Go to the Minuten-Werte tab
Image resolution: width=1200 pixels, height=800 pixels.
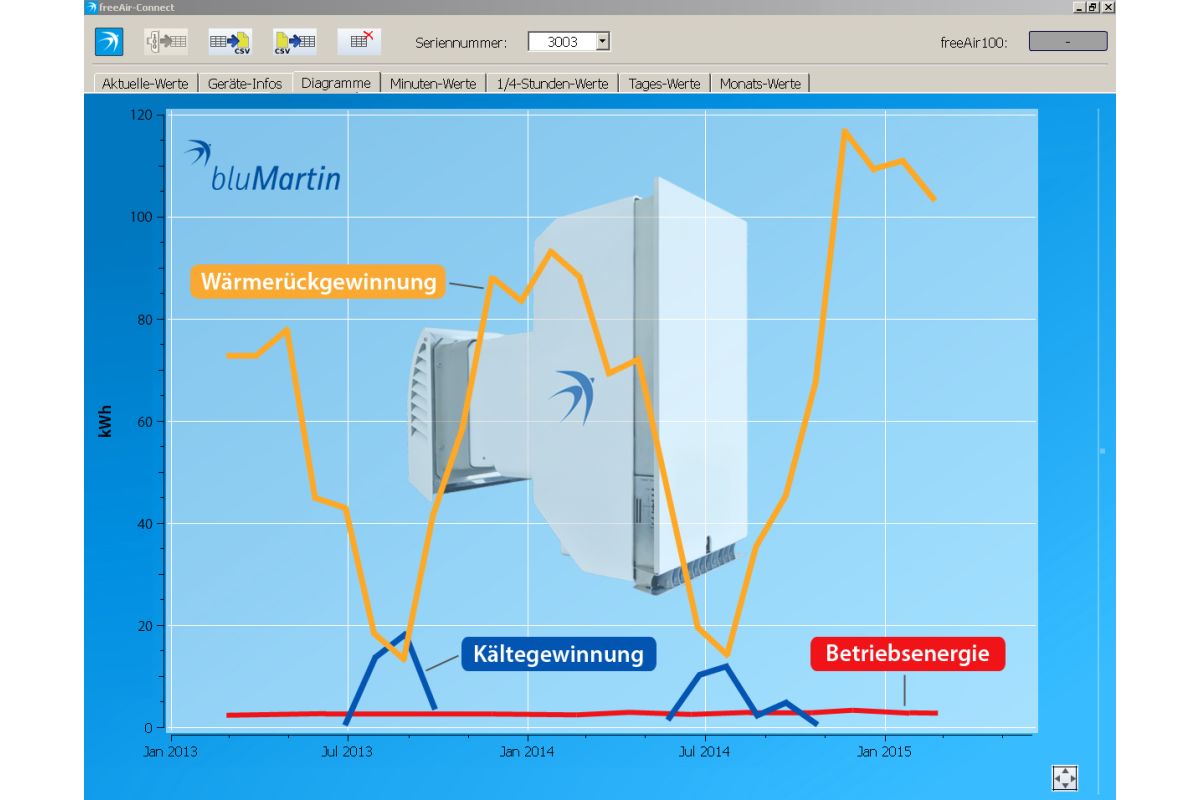coord(433,84)
